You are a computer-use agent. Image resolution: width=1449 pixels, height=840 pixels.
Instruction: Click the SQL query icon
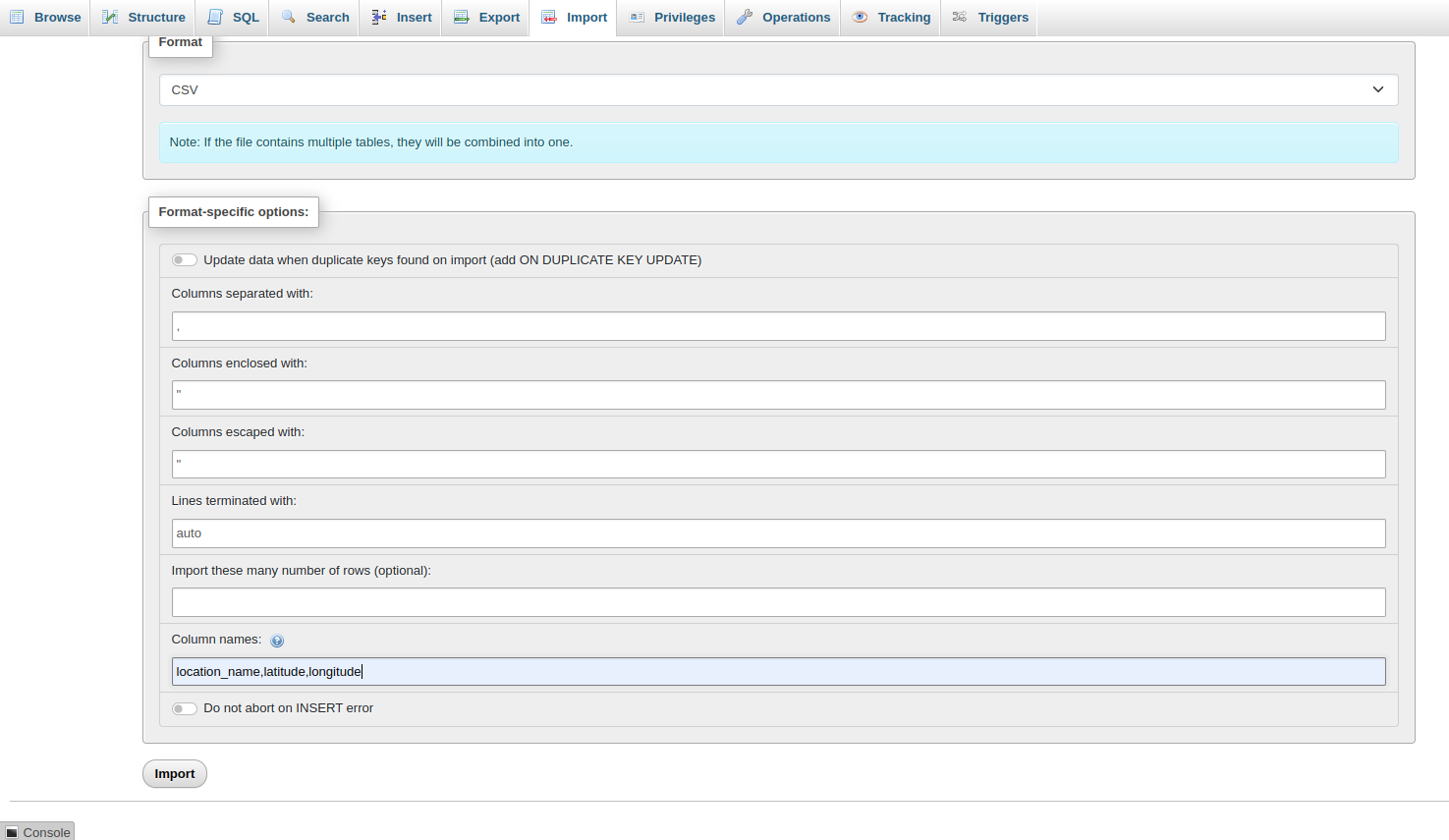215,17
